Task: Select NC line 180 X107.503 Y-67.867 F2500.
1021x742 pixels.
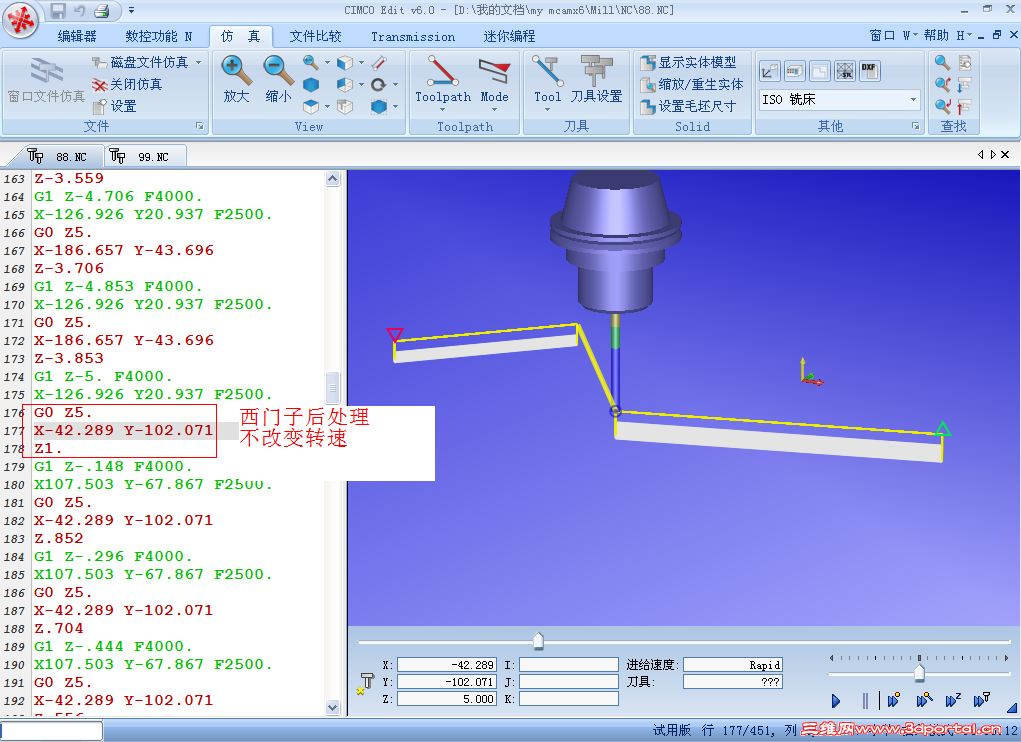Action: pyautogui.click(x=153, y=485)
